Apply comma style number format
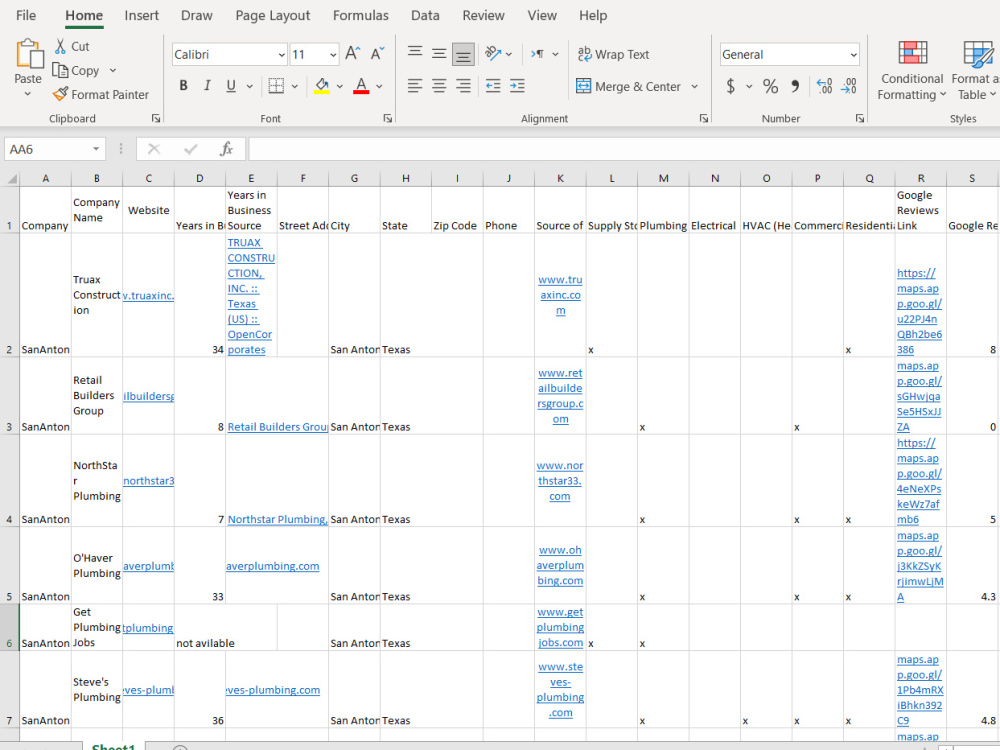 (x=795, y=86)
